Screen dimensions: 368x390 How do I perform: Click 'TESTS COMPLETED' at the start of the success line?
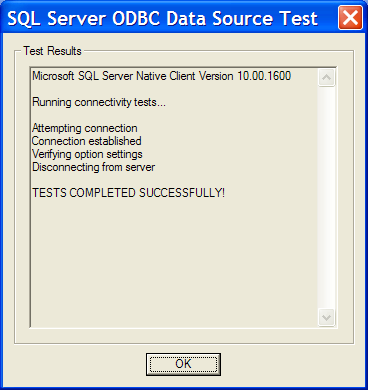[x=84, y=193]
